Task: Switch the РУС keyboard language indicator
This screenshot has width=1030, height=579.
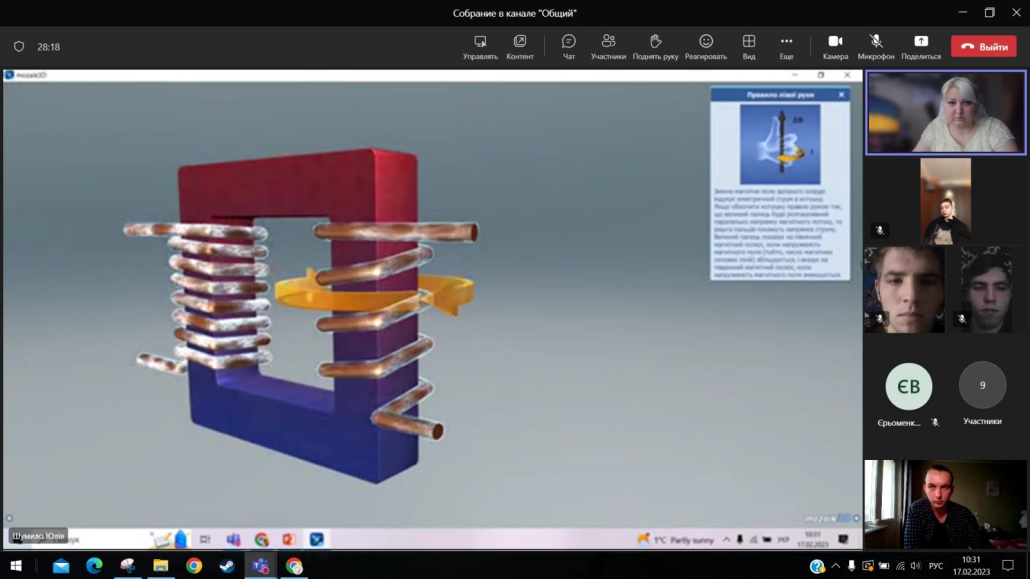Action: pyautogui.click(x=936, y=566)
